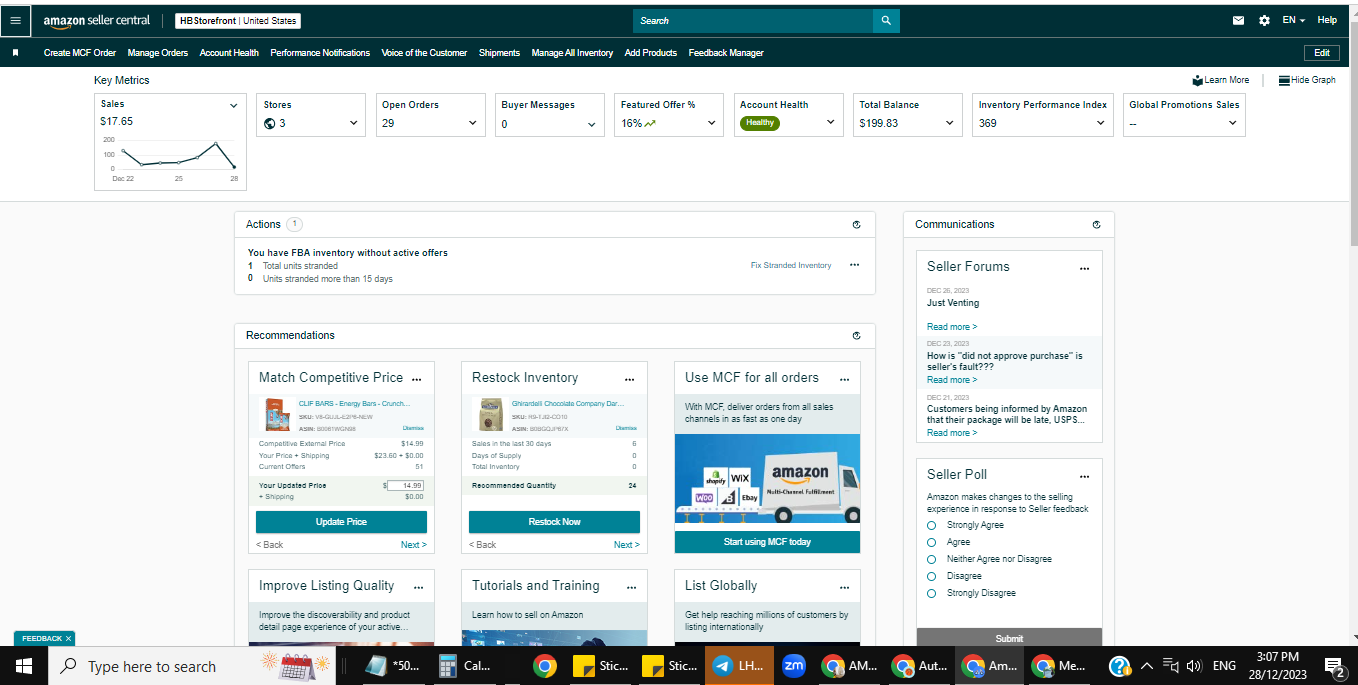The height and width of the screenshot is (685, 1358).
Task: Open the Calculator taskbar item
Action: 464,666
